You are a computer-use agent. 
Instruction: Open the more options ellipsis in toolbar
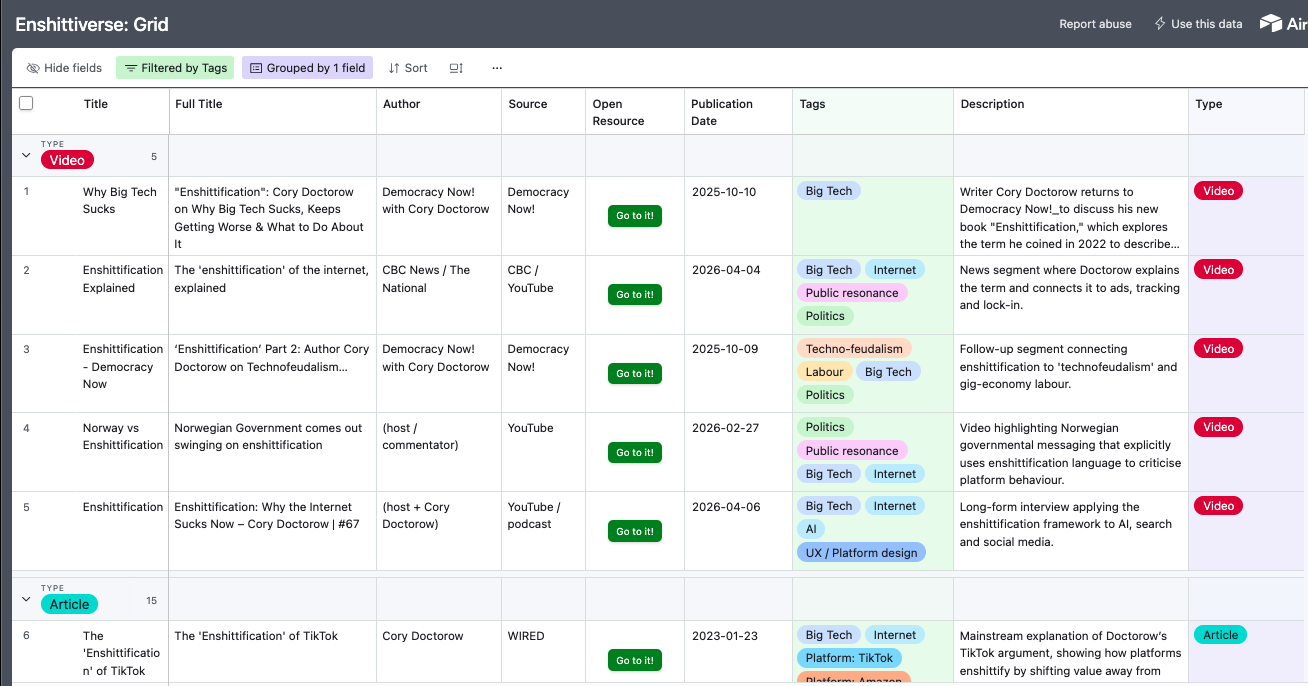click(497, 68)
